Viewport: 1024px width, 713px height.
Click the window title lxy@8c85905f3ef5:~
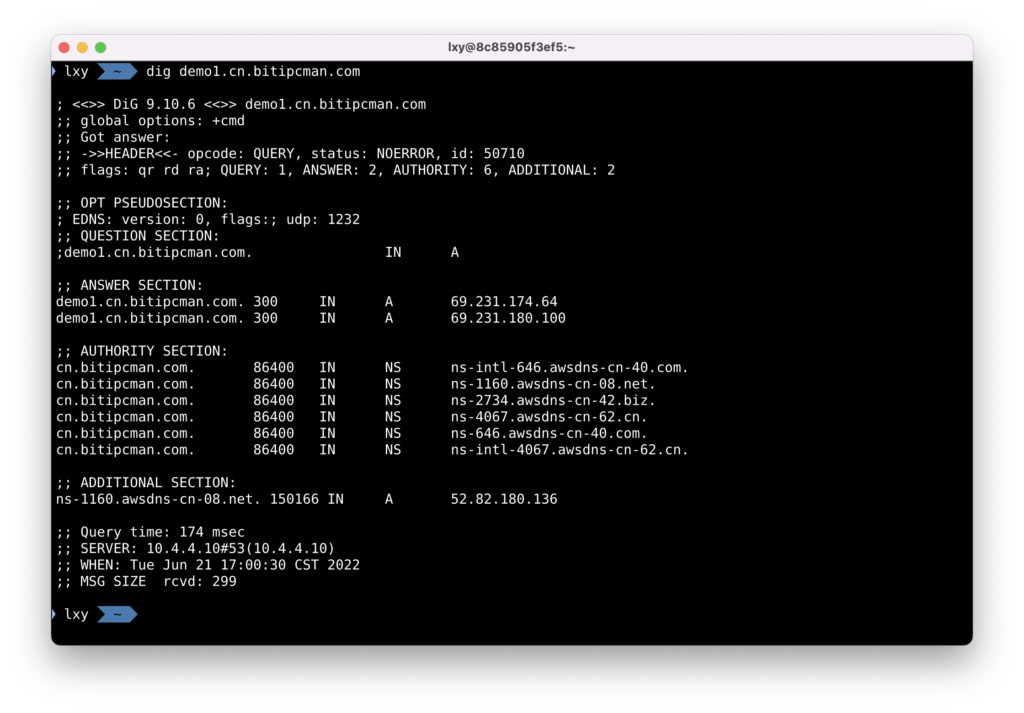pos(511,47)
